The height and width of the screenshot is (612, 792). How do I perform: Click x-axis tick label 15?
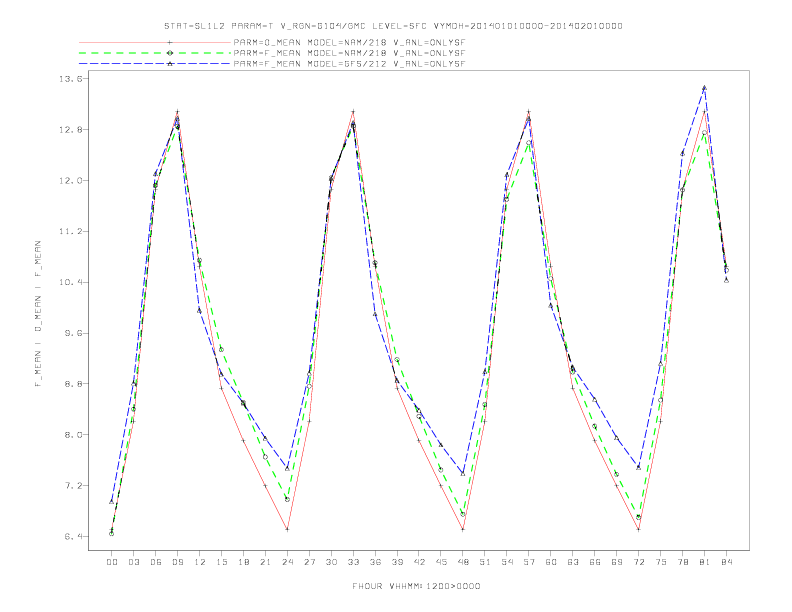(221, 562)
